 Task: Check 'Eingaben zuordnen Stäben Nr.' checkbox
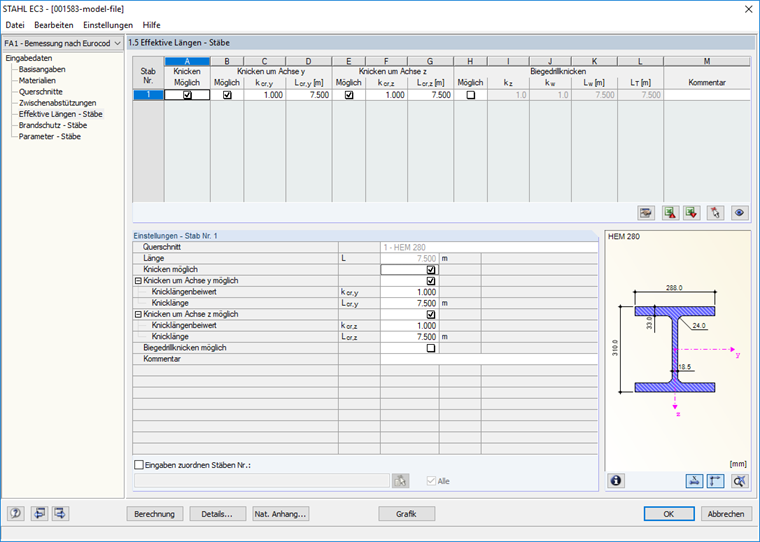139,464
